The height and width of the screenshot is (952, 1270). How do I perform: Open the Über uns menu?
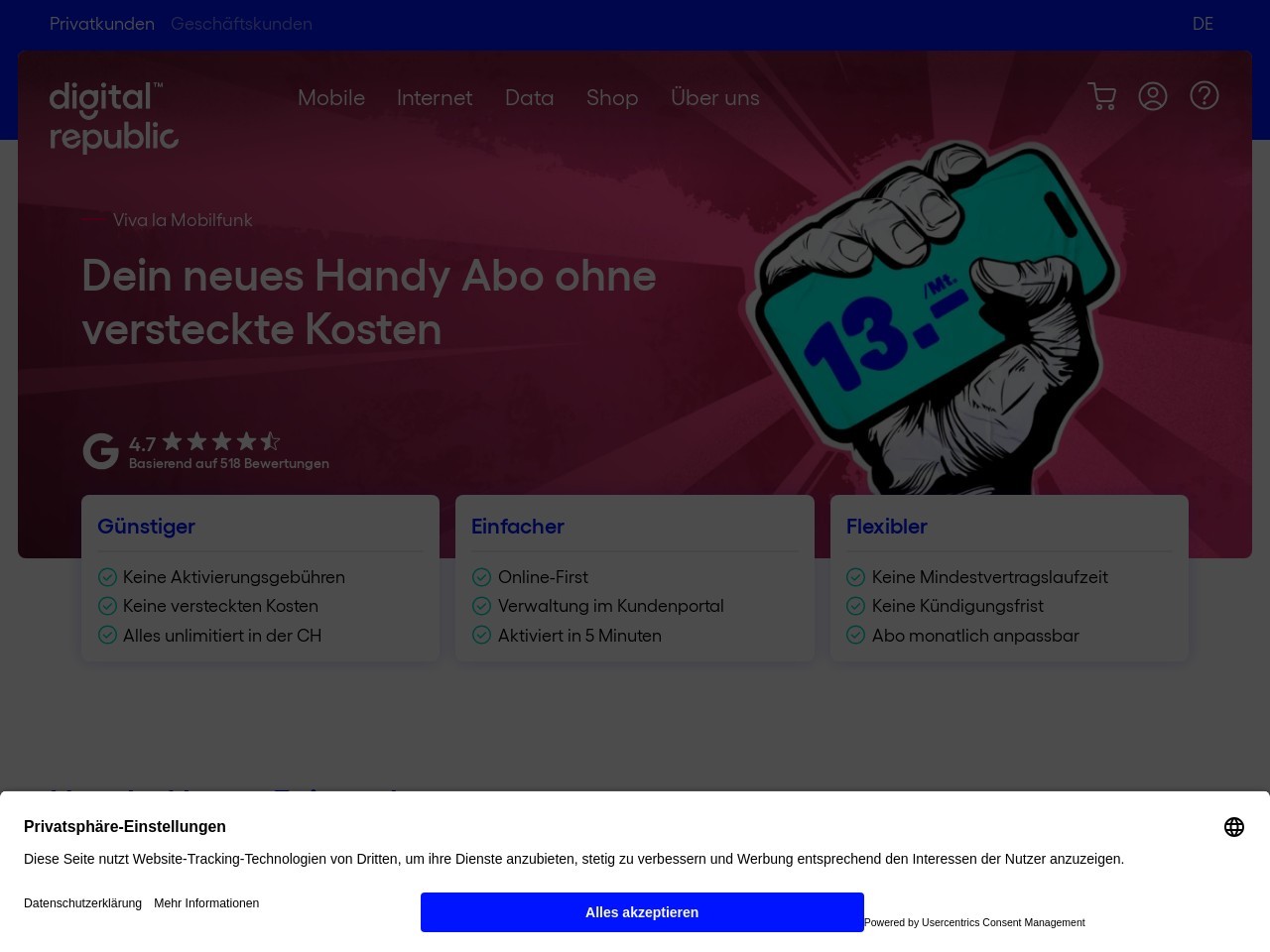(x=715, y=98)
